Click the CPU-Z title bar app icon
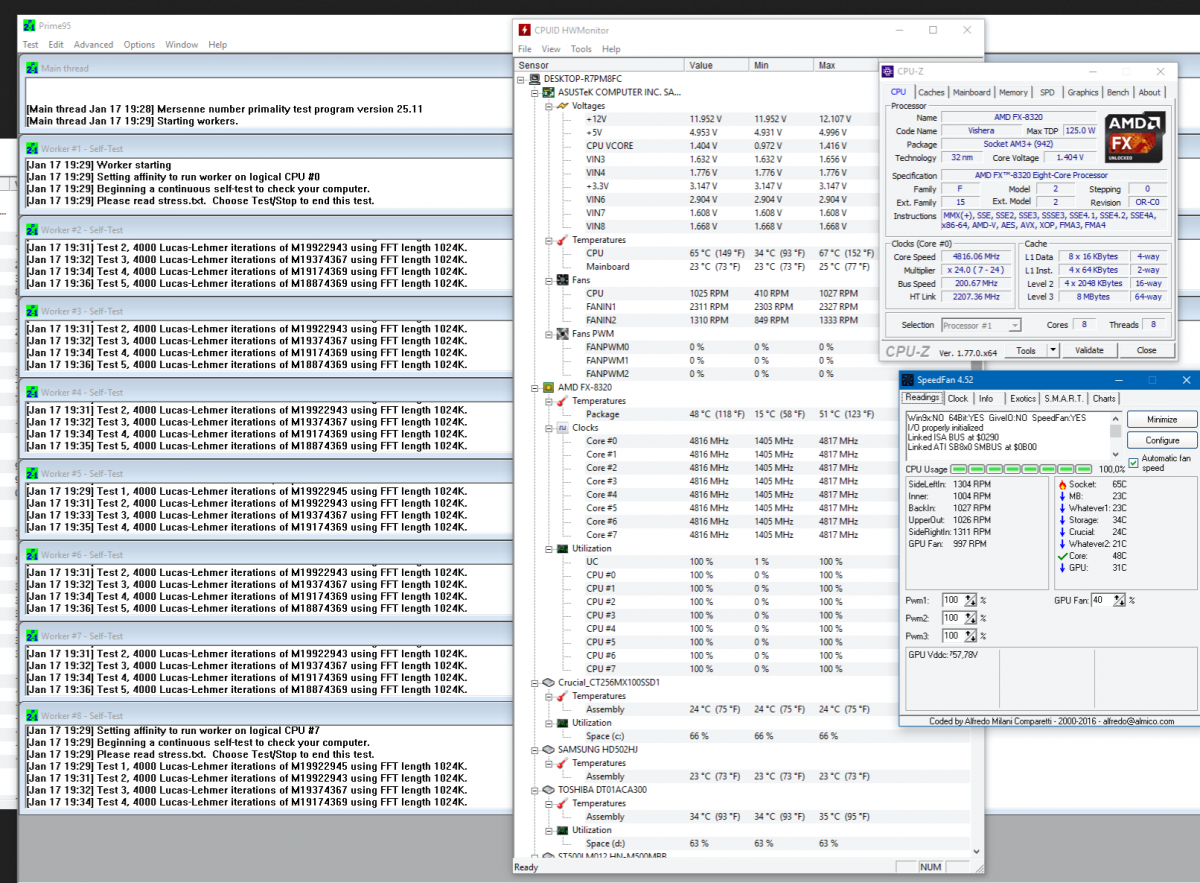 tap(888, 71)
